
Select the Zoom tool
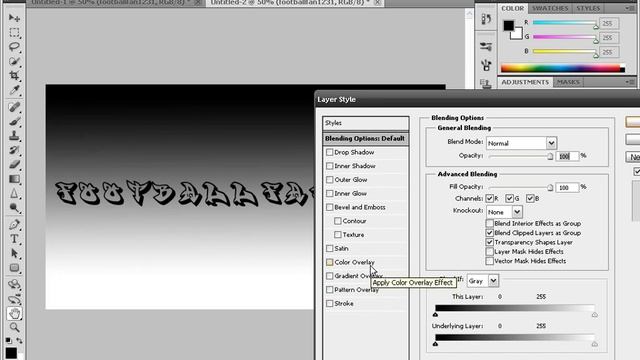pos(14,327)
